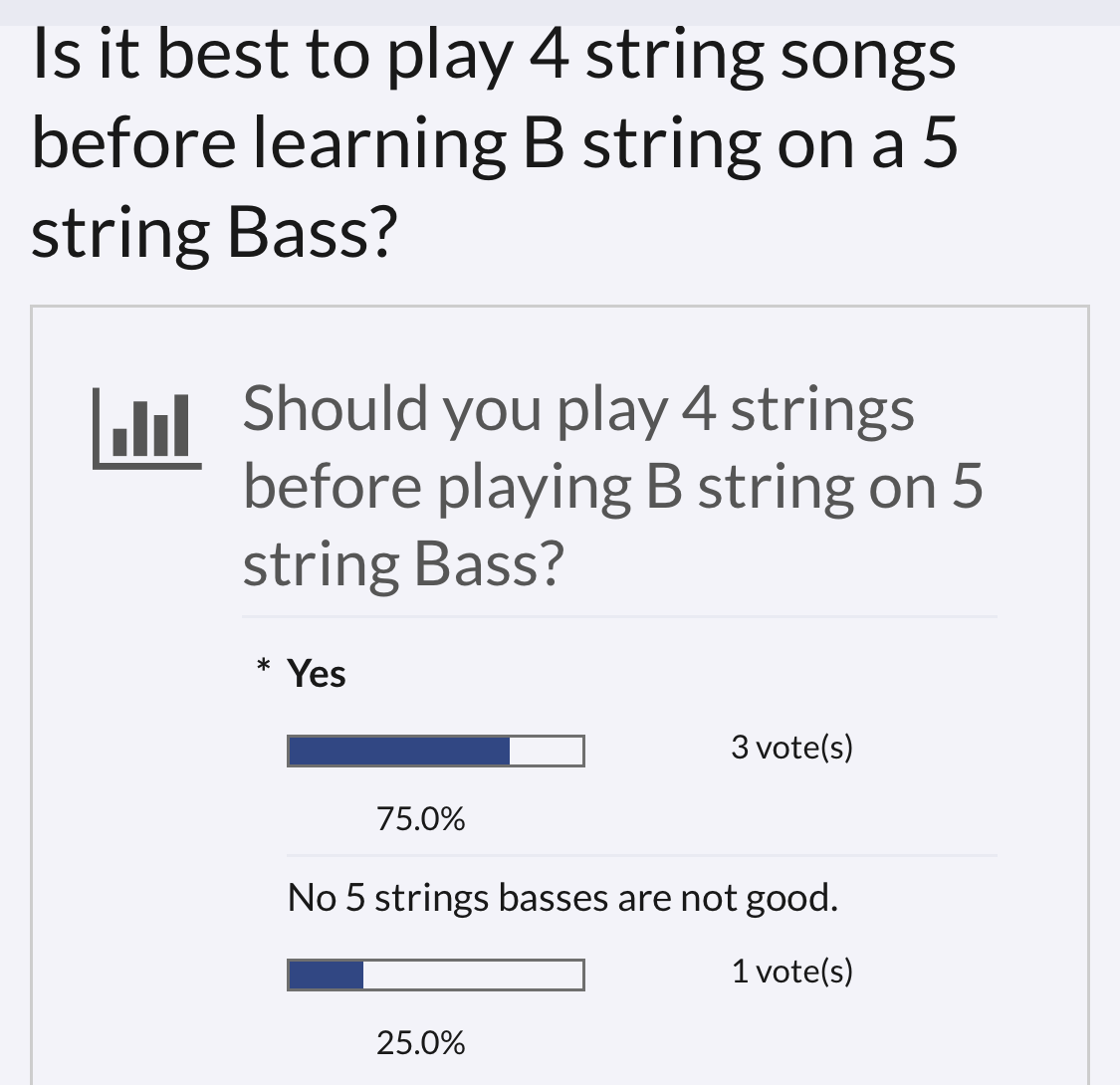Image resolution: width=1120 pixels, height=1085 pixels.
Task: Click the poll bar chart icon
Action: pyautogui.click(x=147, y=429)
